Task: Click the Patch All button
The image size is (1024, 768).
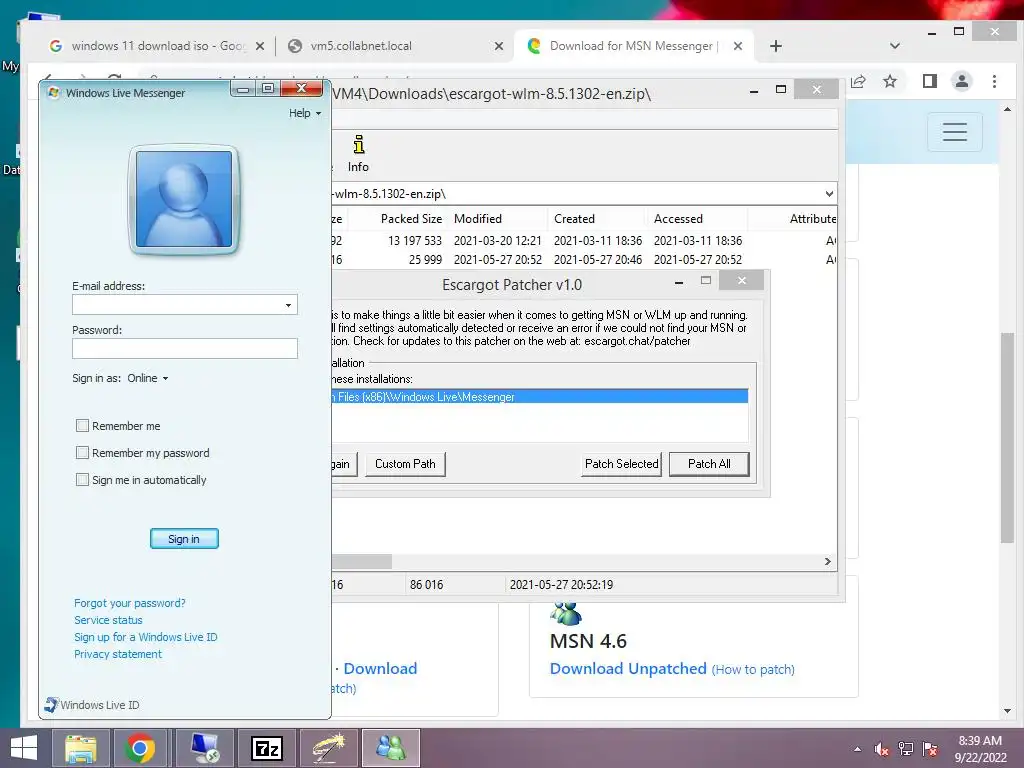Action: pyautogui.click(x=709, y=464)
